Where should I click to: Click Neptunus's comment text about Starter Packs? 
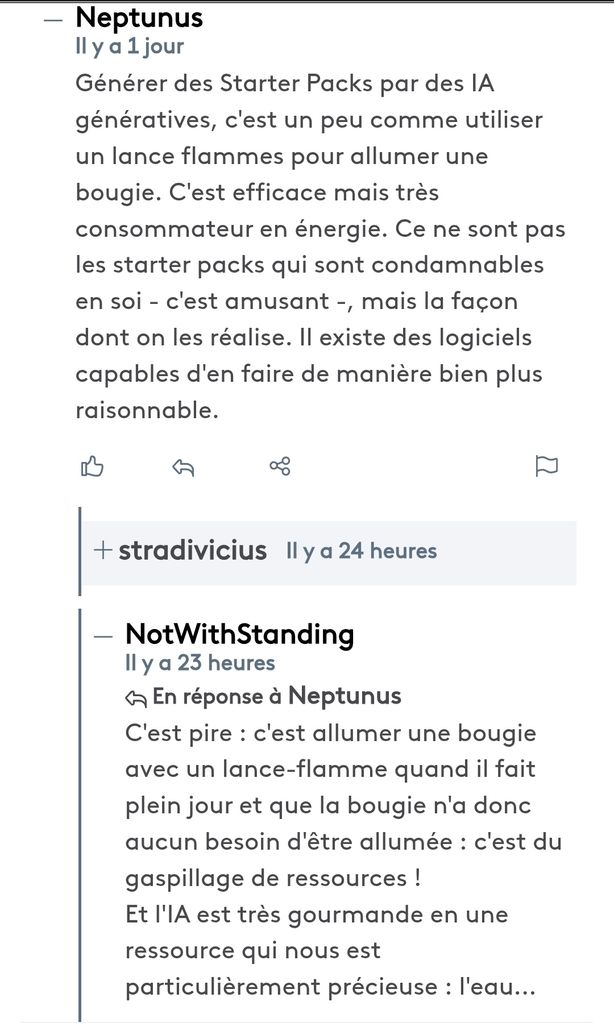[320, 247]
